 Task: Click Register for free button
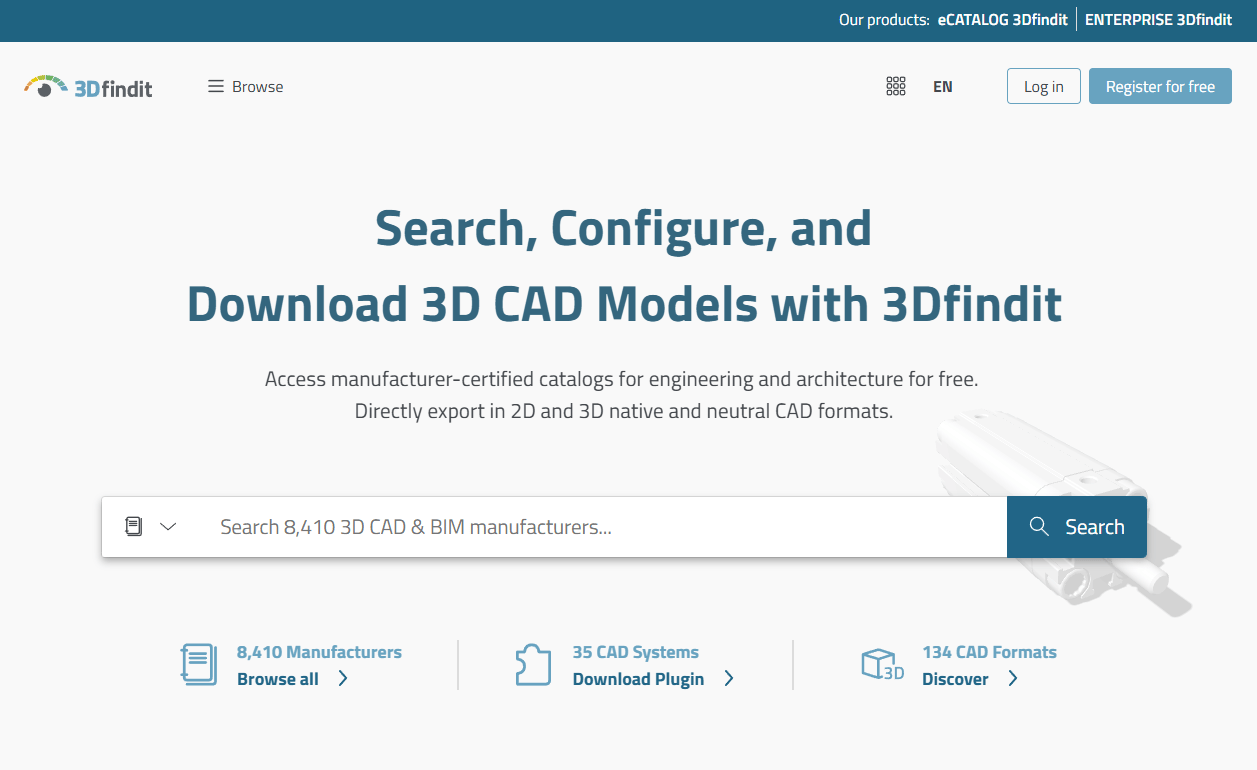[1160, 86]
